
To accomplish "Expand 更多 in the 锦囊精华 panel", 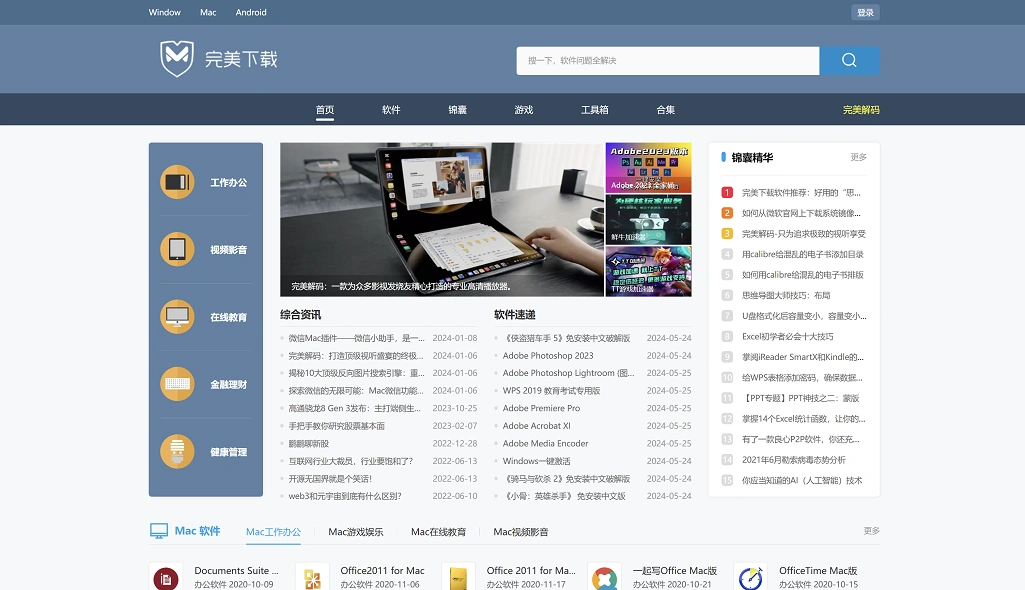I will click(x=858, y=158).
